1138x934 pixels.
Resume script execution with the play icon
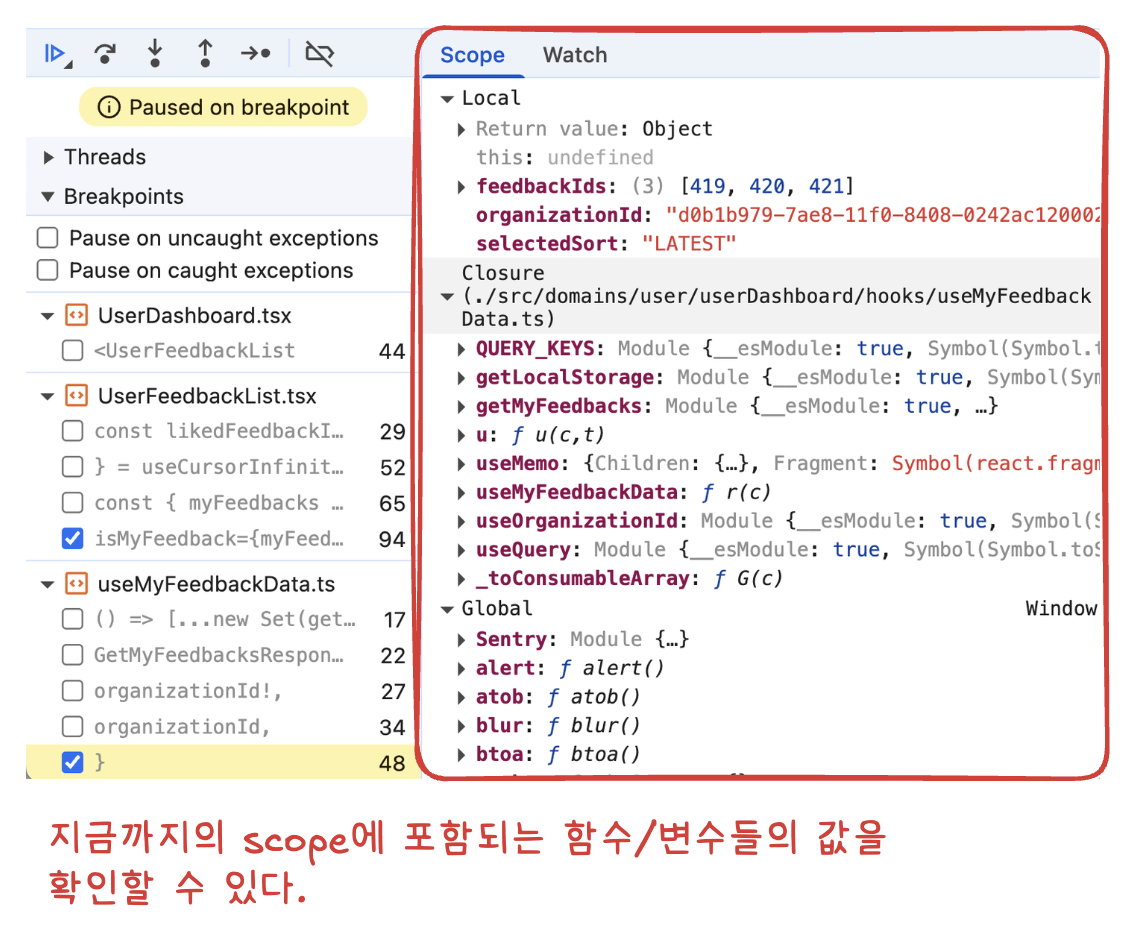point(55,54)
